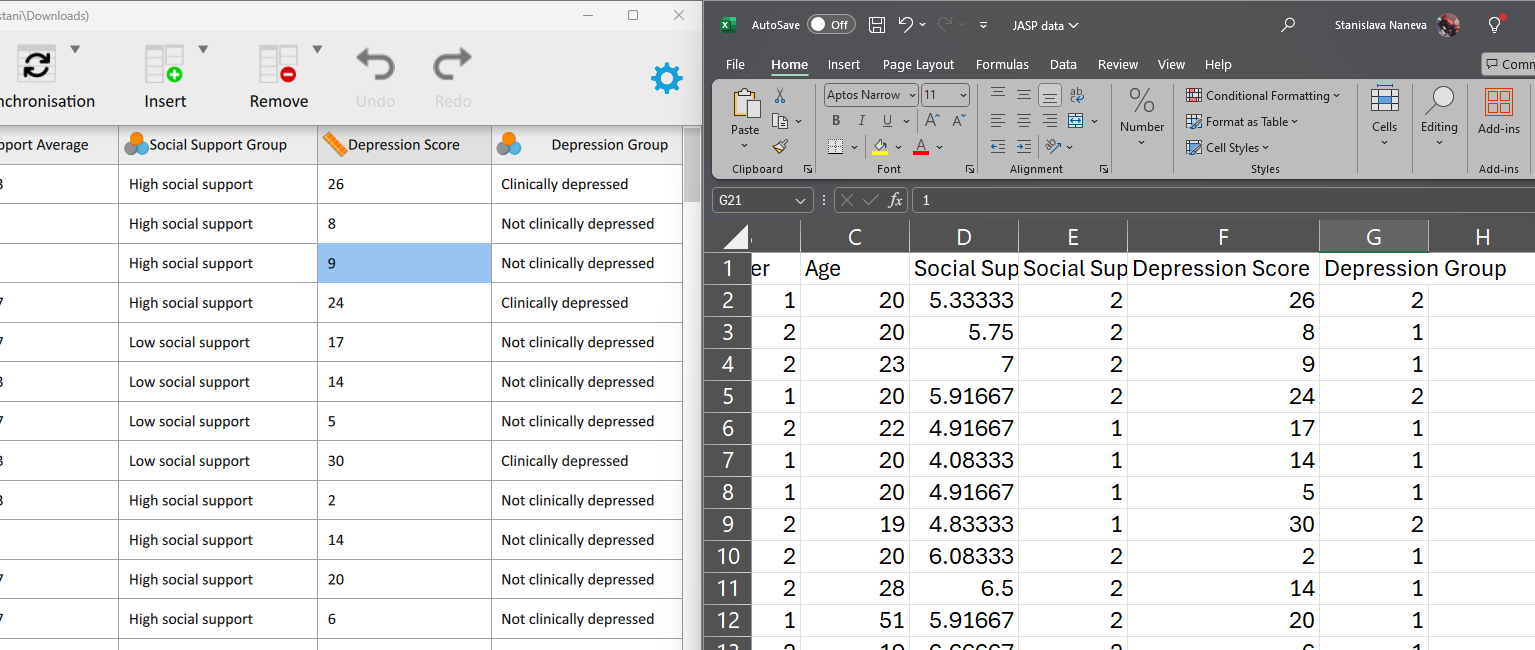Click the Cut scissors icon in Excel
Image resolution: width=1535 pixels, height=650 pixels.
click(x=780, y=96)
